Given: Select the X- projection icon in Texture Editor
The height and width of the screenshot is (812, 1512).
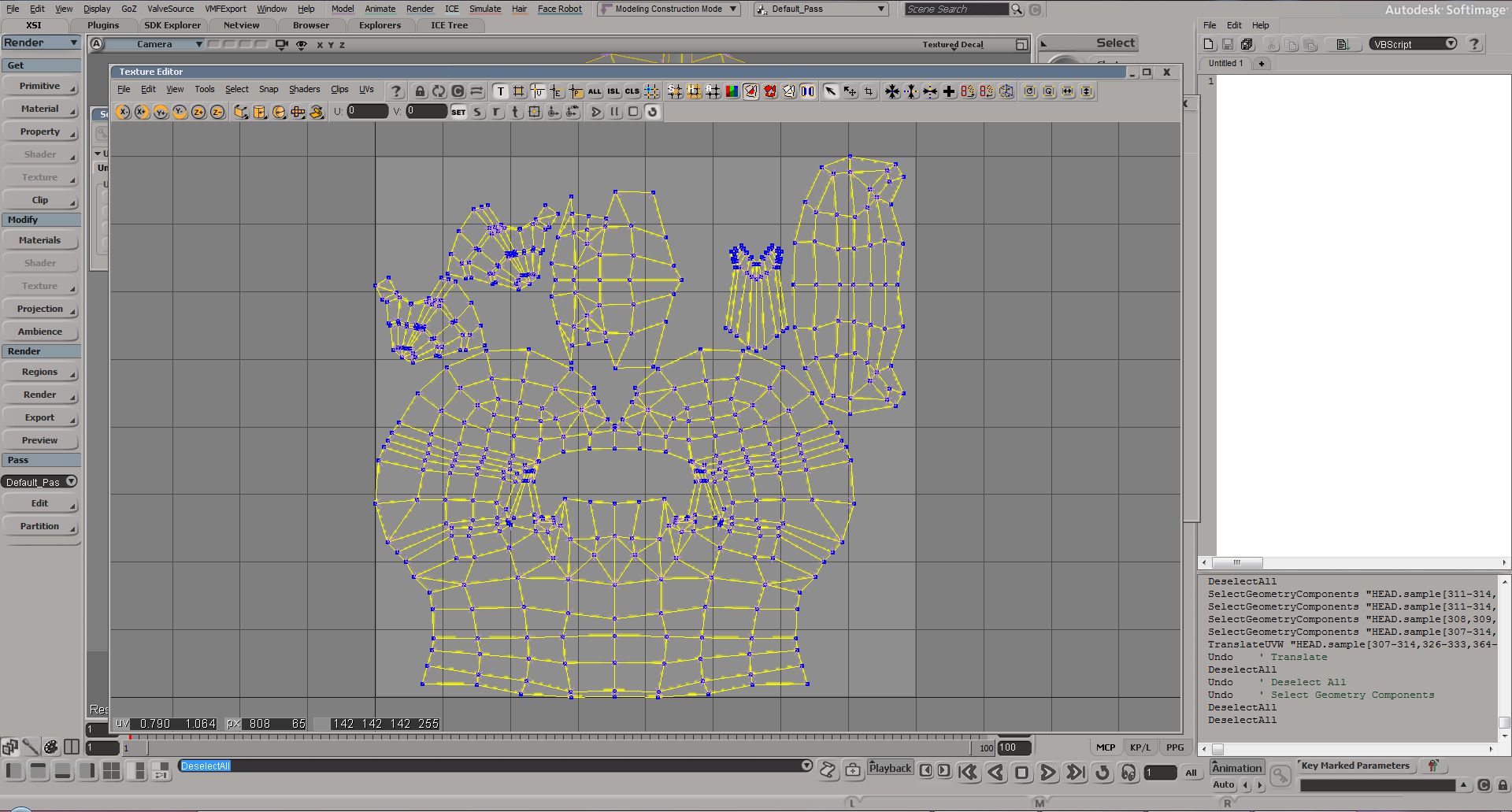Looking at the screenshot, I should (123, 112).
